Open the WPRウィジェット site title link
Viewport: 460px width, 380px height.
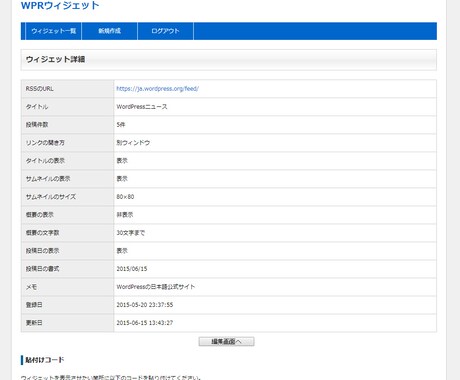tap(60, 5)
